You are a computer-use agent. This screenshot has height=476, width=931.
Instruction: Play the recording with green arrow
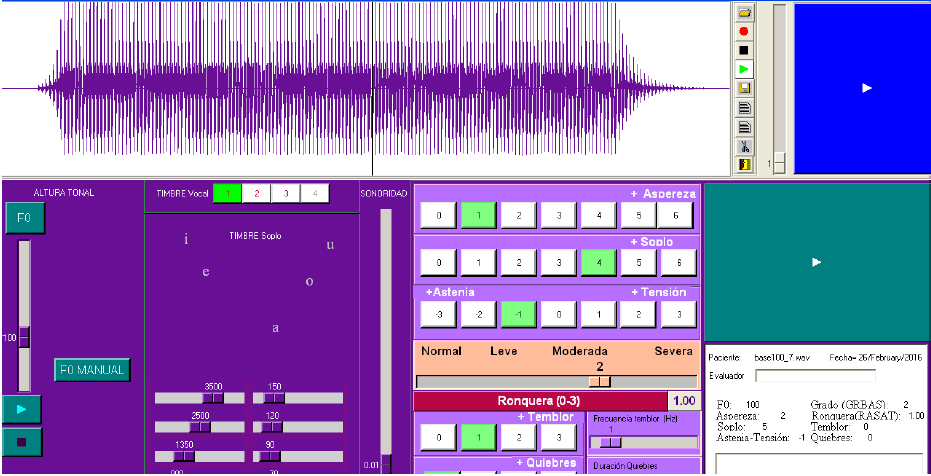coord(744,69)
